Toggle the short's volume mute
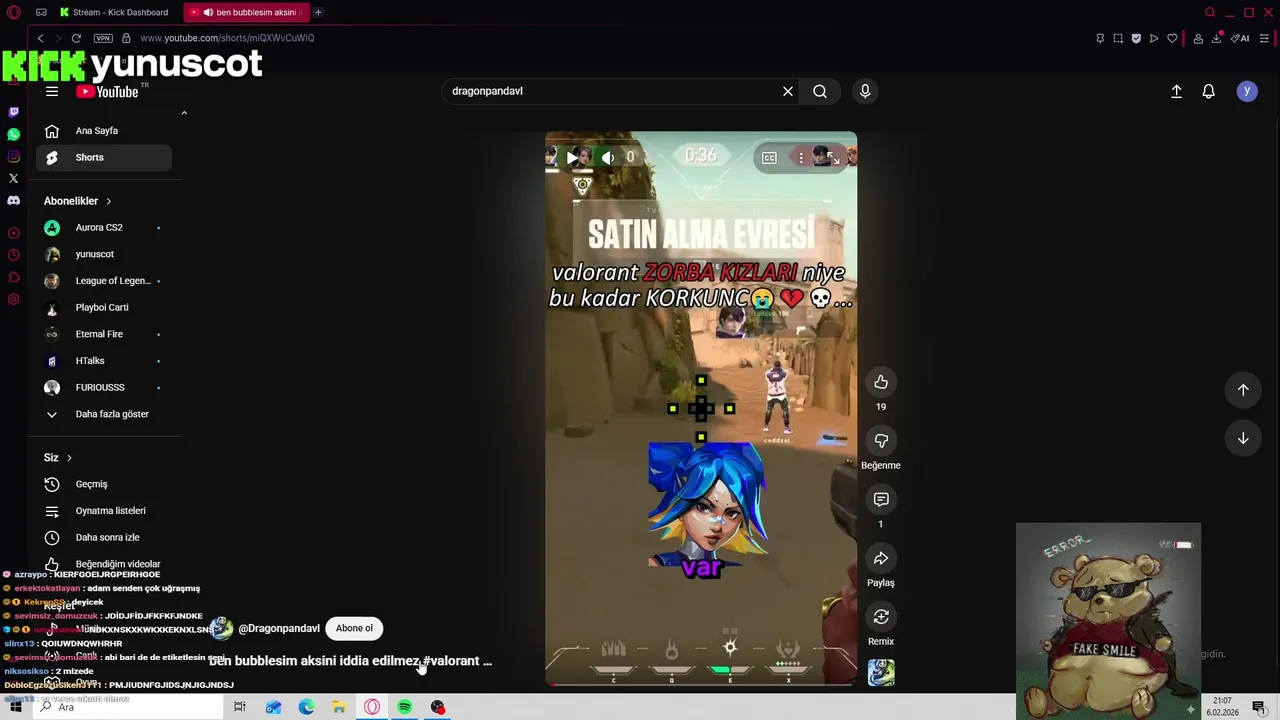 [x=608, y=157]
